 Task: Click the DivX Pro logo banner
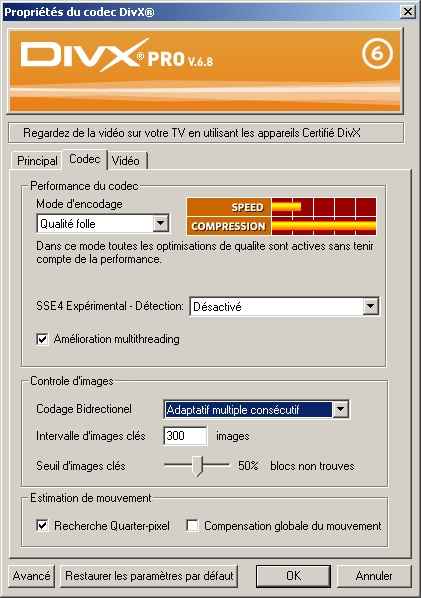pos(205,71)
